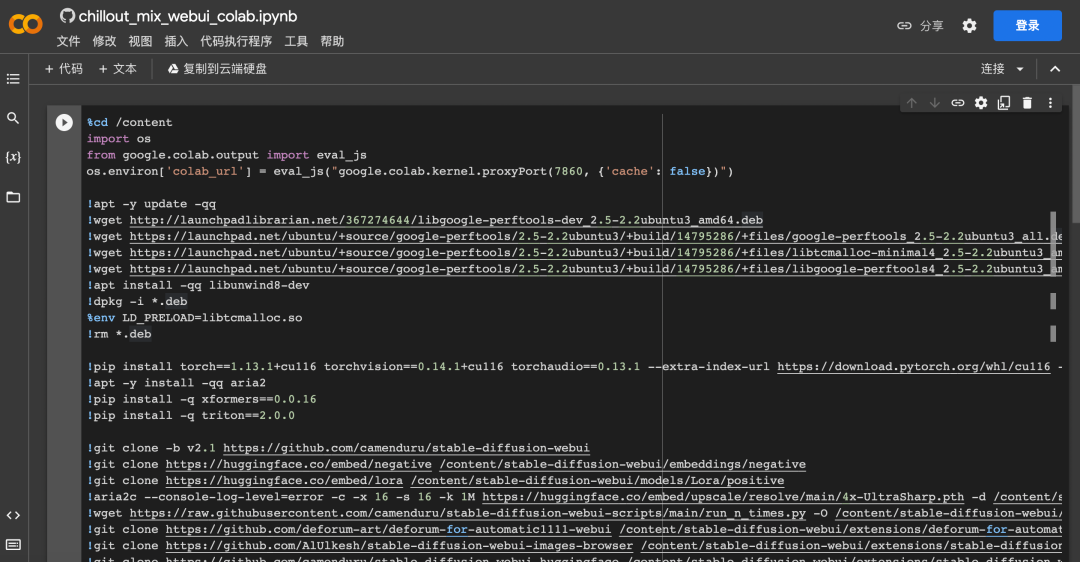Click 连接 to connect runtime
The image size is (1080, 562).
pyautogui.click(x=993, y=69)
